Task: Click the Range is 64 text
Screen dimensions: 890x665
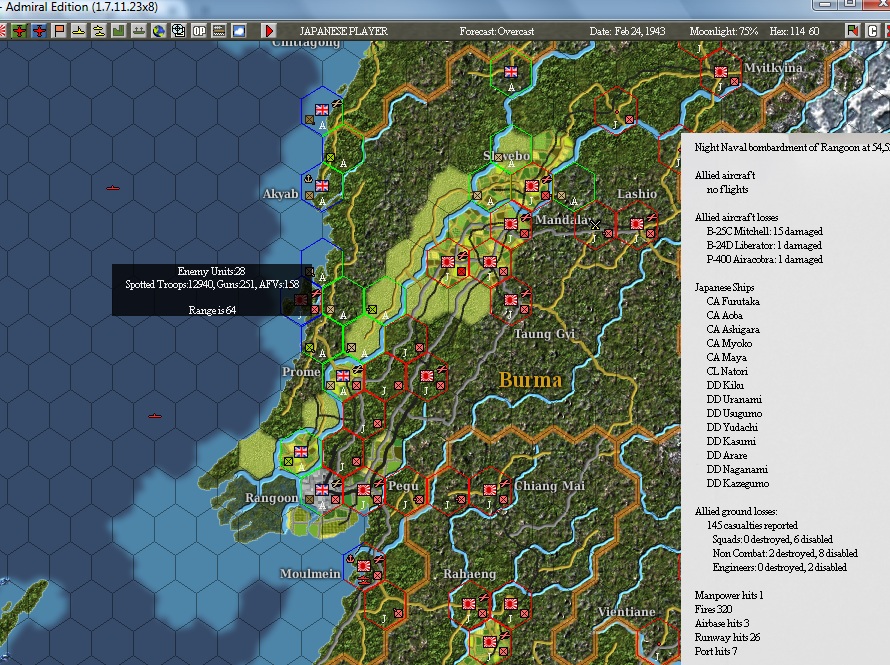Action: (212, 310)
